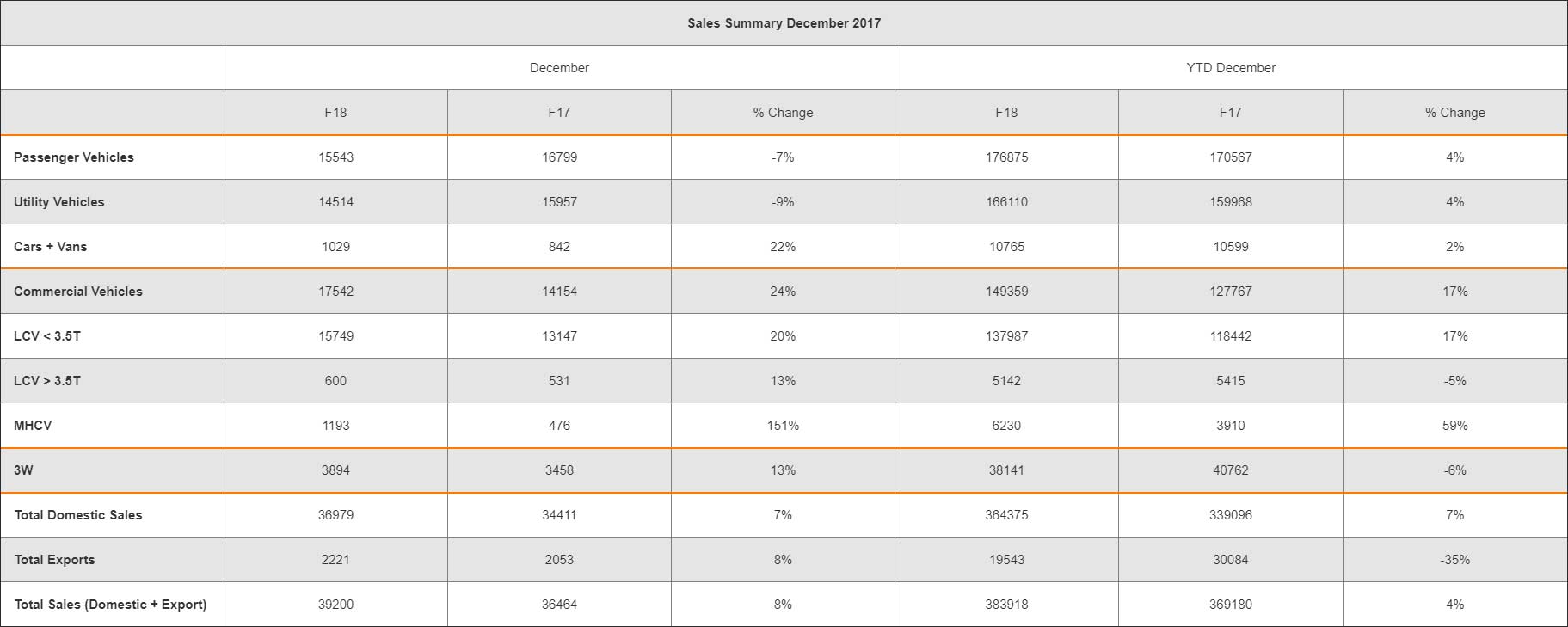Screen dimensions: 1568x627
Task: Select the 3W row label
Action: tap(23, 470)
